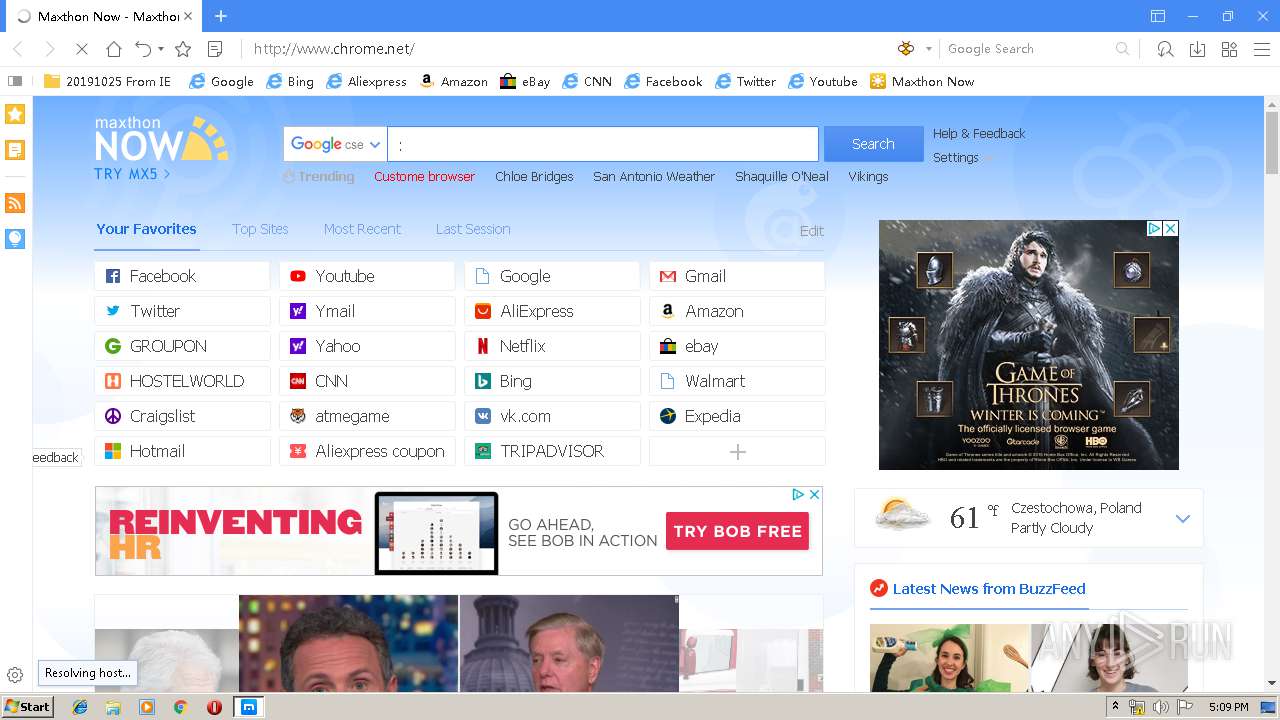
Task: Go to the home page icon
Action: [114, 49]
